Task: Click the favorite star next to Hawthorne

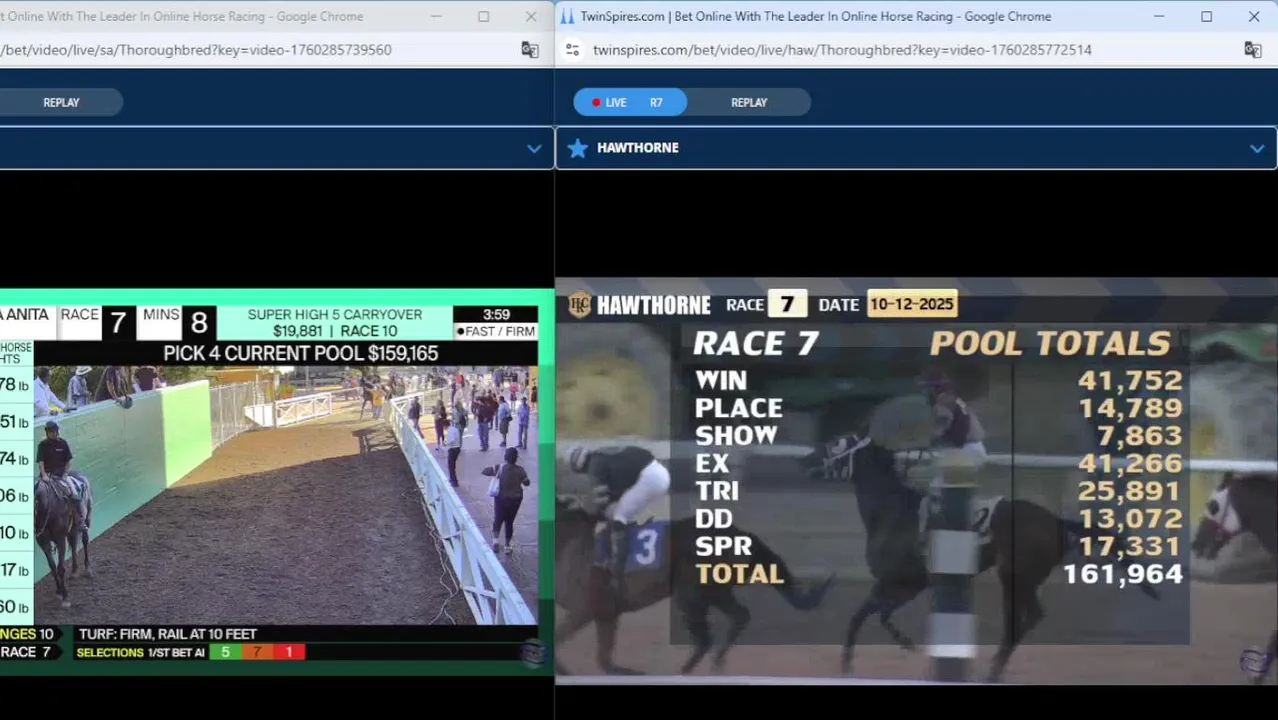Action: [x=578, y=148]
